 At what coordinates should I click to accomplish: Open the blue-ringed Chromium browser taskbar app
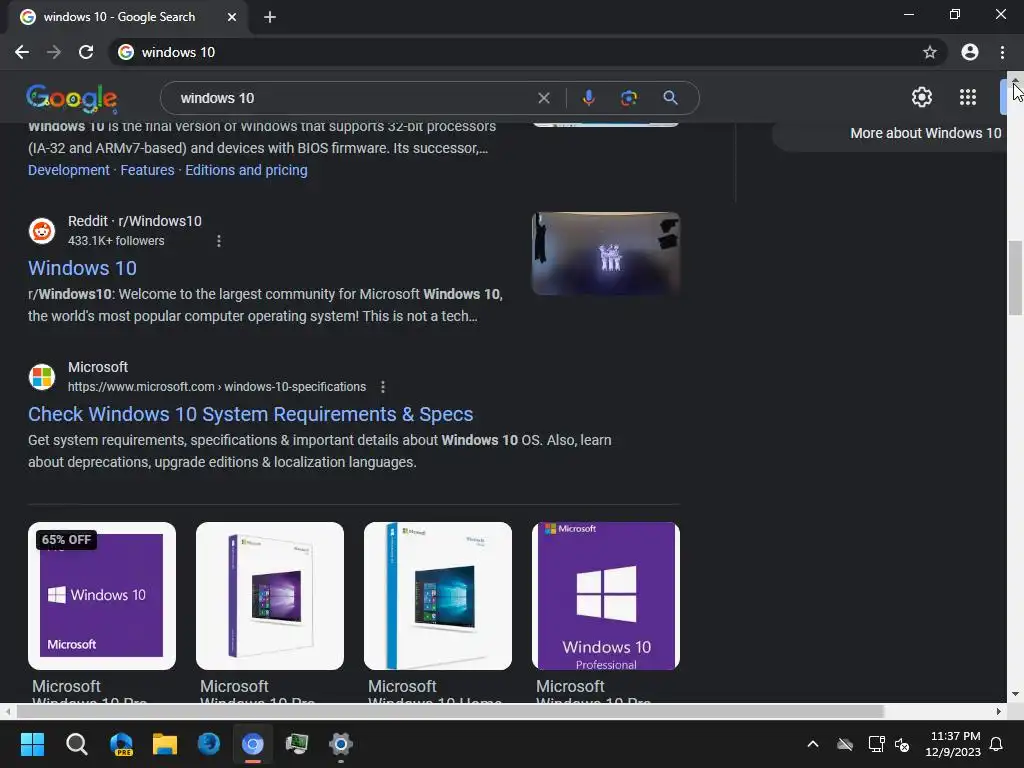pyautogui.click(x=253, y=744)
